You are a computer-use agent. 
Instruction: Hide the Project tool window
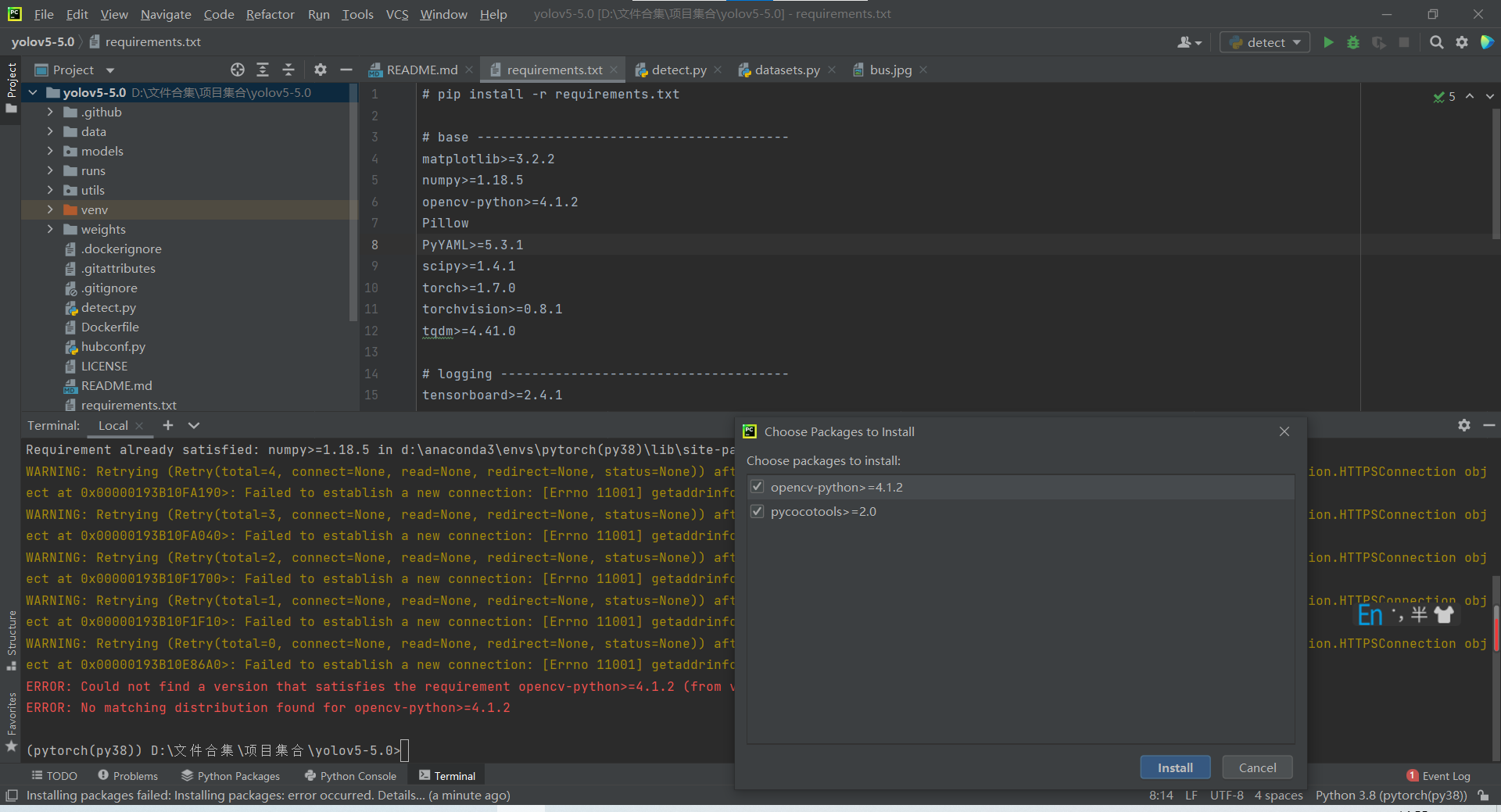click(x=346, y=70)
